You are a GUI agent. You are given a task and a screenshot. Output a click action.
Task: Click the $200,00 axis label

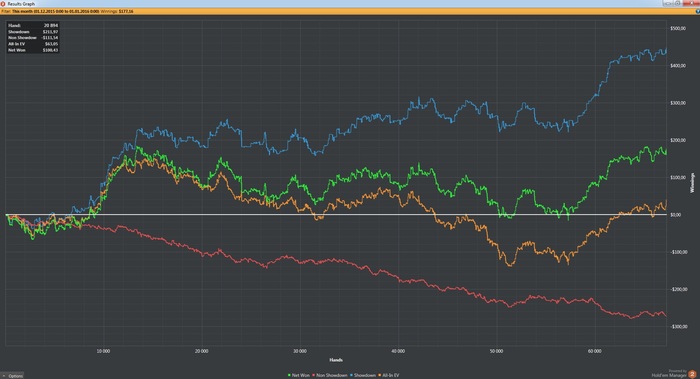pyautogui.click(x=678, y=140)
